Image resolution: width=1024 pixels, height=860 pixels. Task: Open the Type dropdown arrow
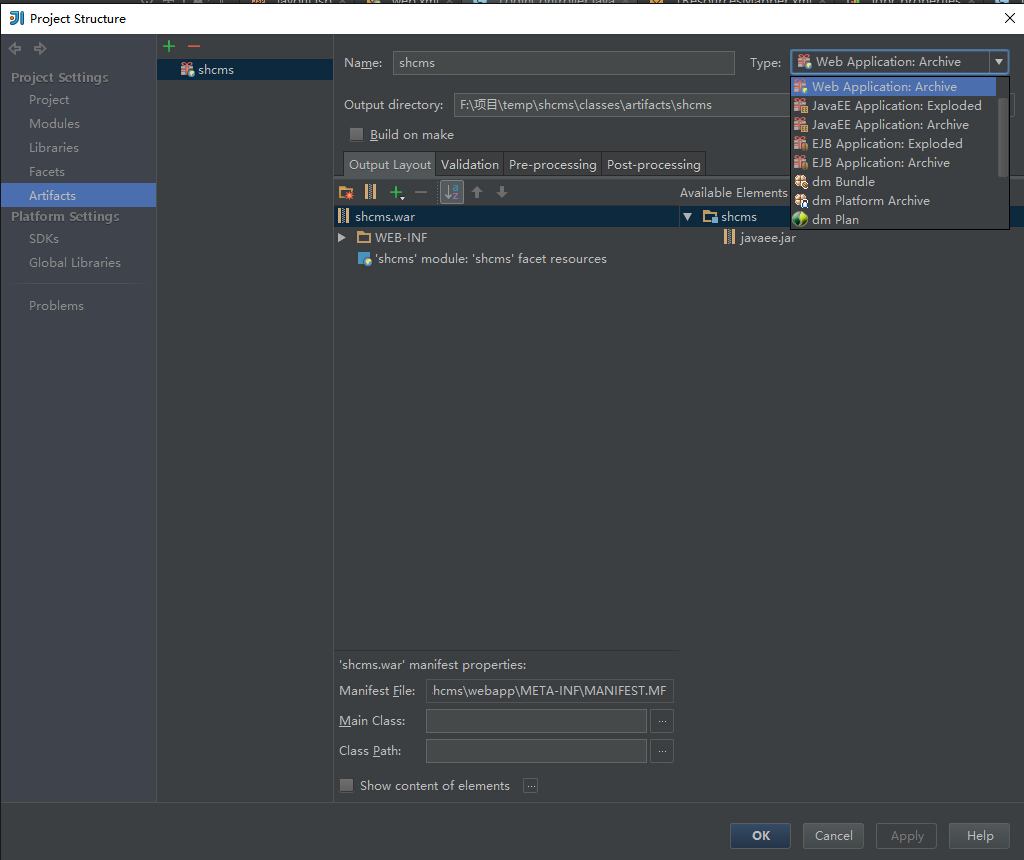[x=999, y=62]
